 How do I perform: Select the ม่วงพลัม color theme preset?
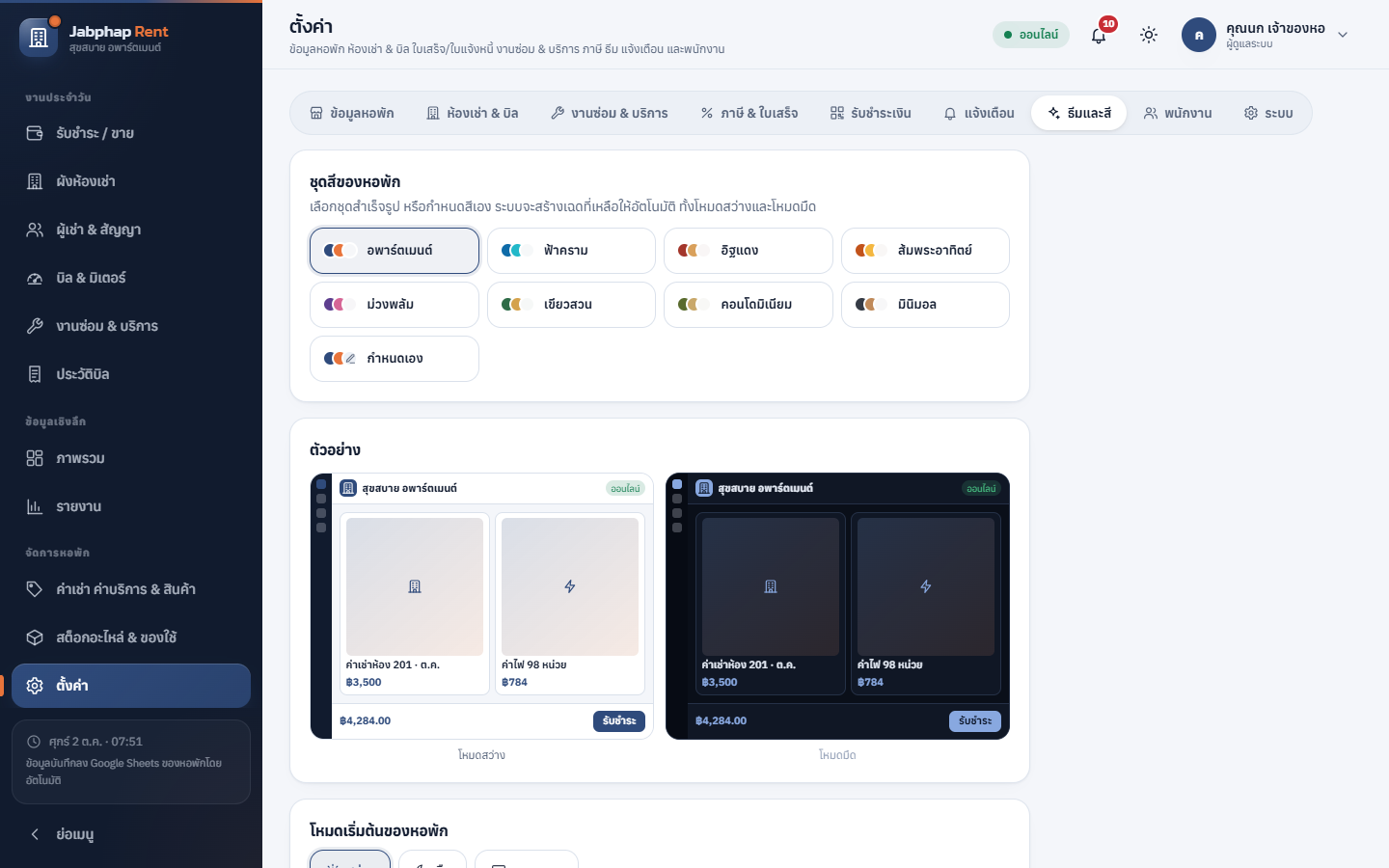click(x=395, y=305)
